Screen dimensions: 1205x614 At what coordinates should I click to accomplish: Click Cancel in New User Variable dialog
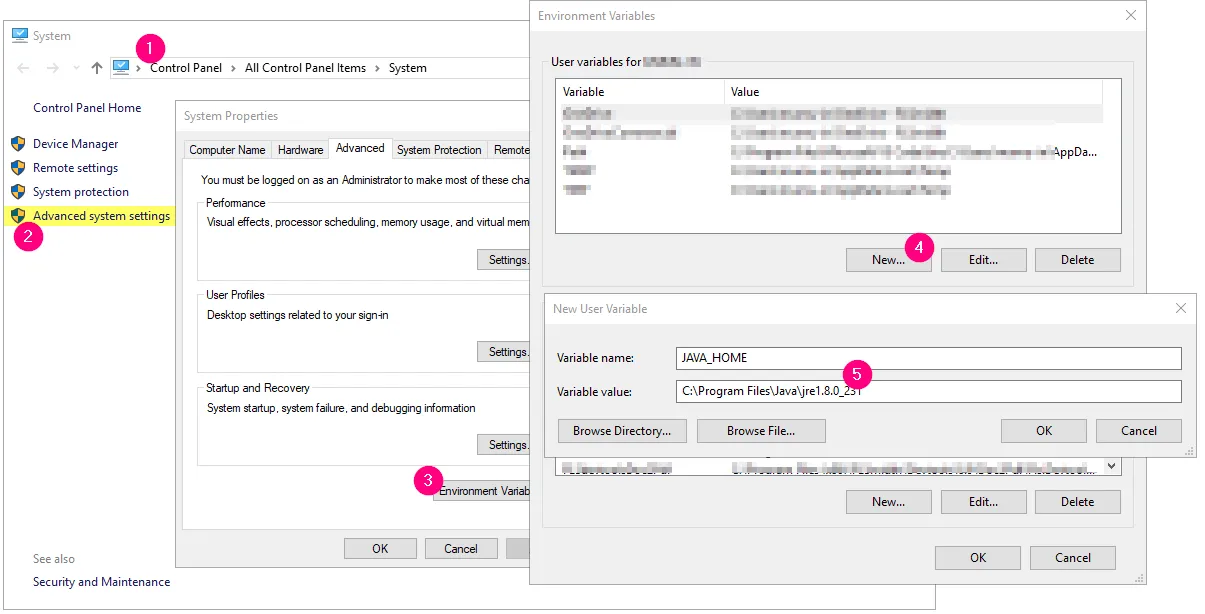[1139, 431]
